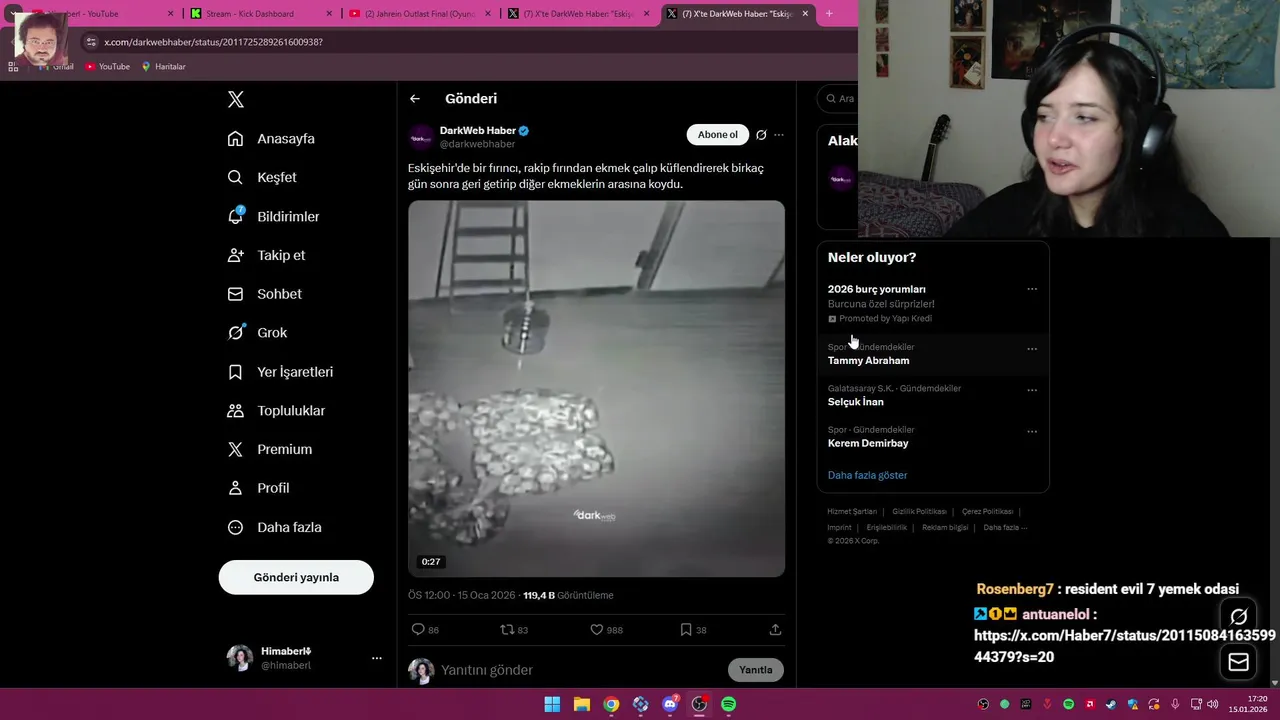
Task: Click the reply comment icon with 86
Action: [425, 630]
